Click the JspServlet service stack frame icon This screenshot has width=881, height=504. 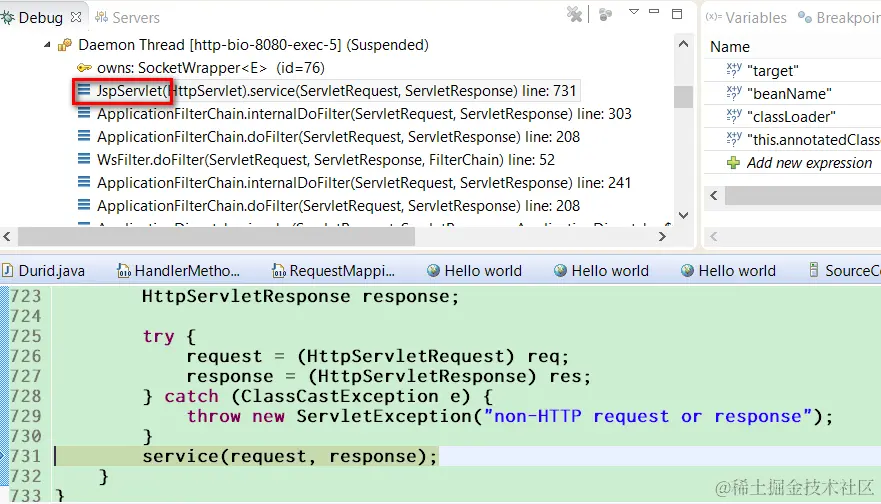(84, 90)
